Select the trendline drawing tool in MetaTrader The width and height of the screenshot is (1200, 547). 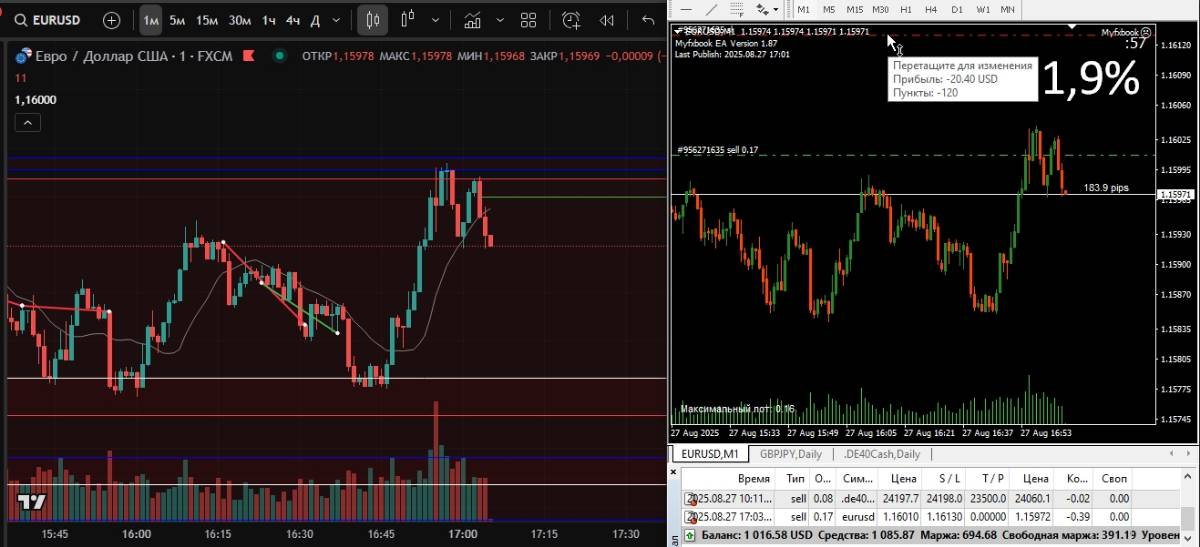(x=710, y=9)
